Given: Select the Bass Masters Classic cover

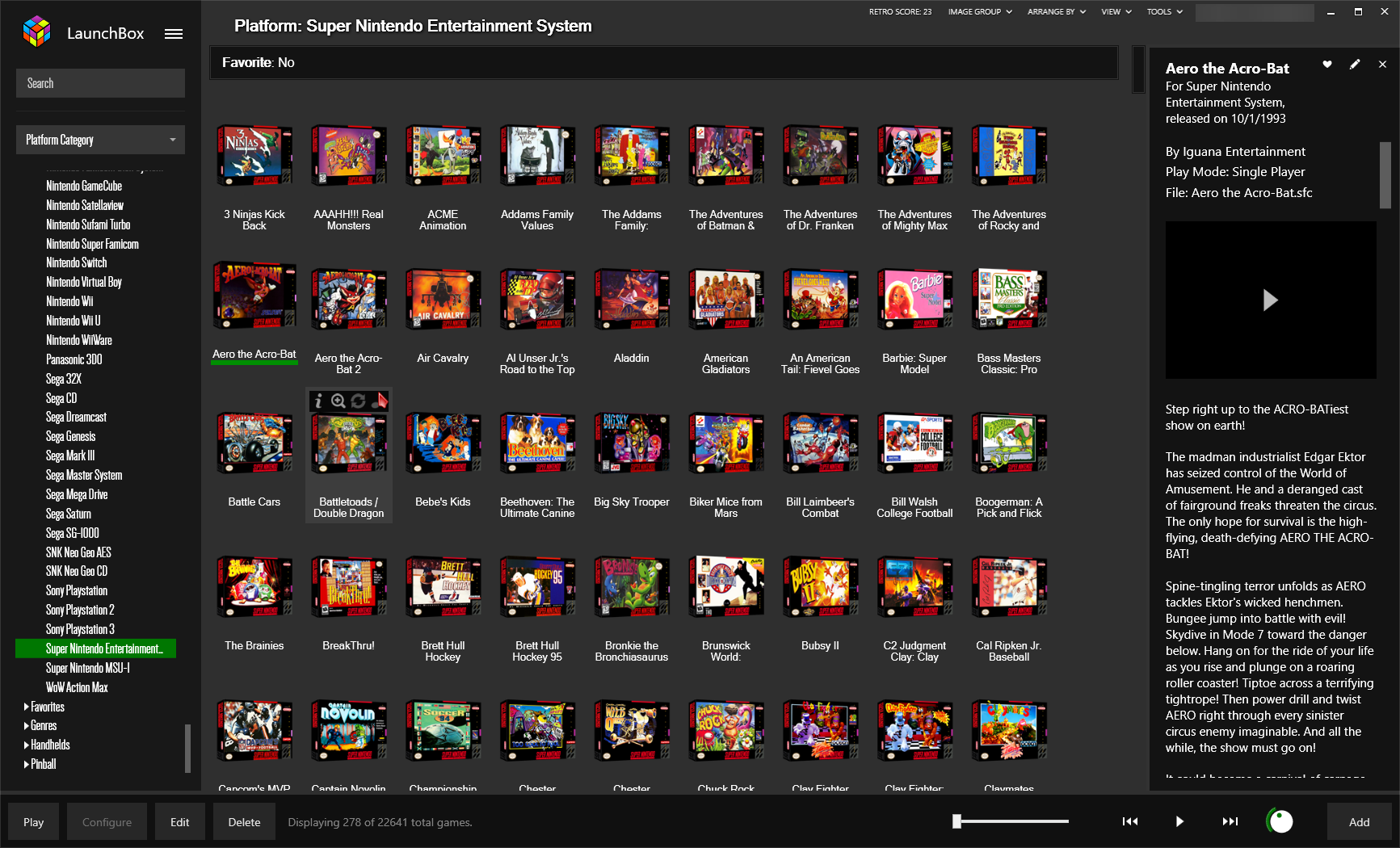Looking at the screenshot, I should 1009,300.
